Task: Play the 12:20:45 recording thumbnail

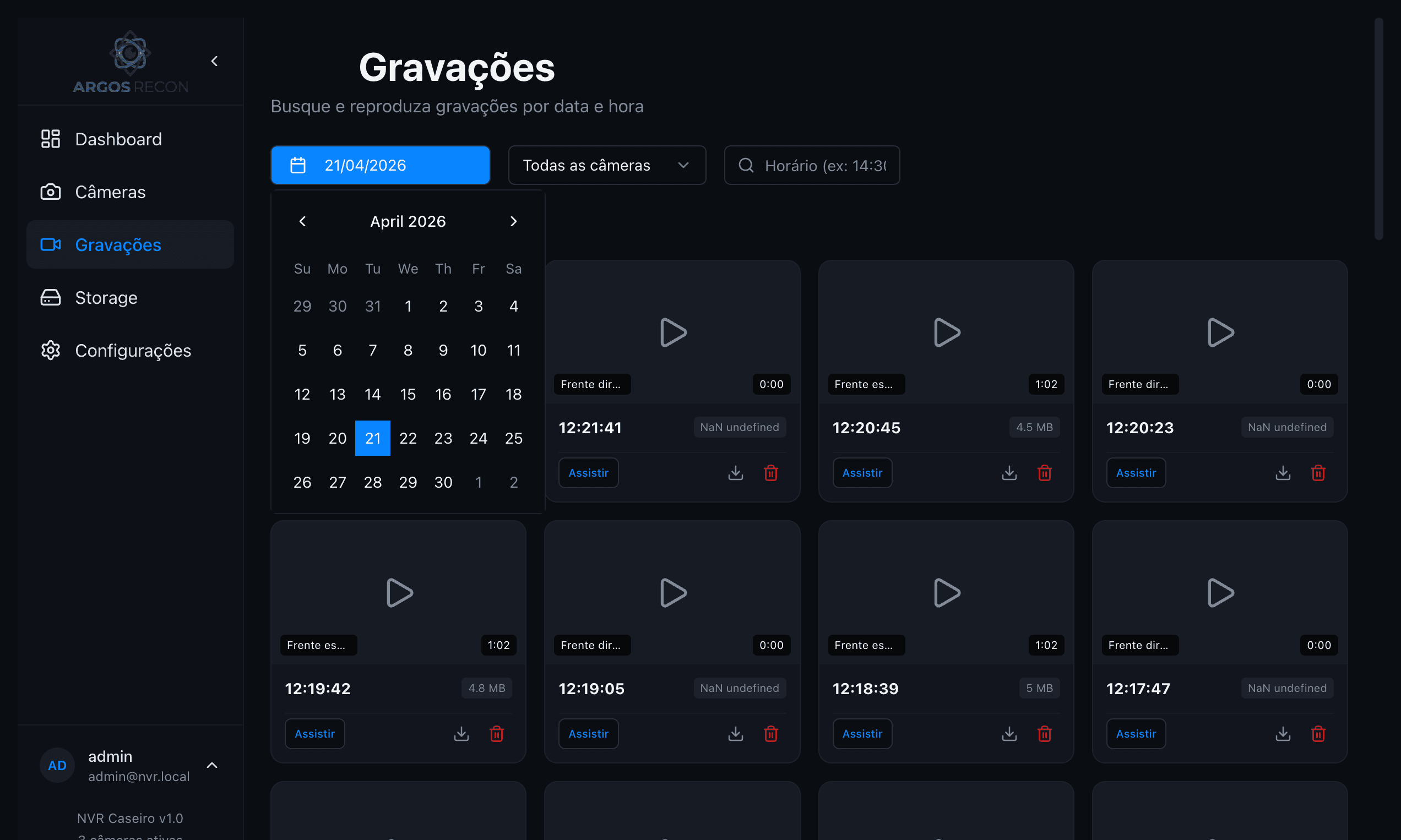Action: pyautogui.click(x=946, y=332)
